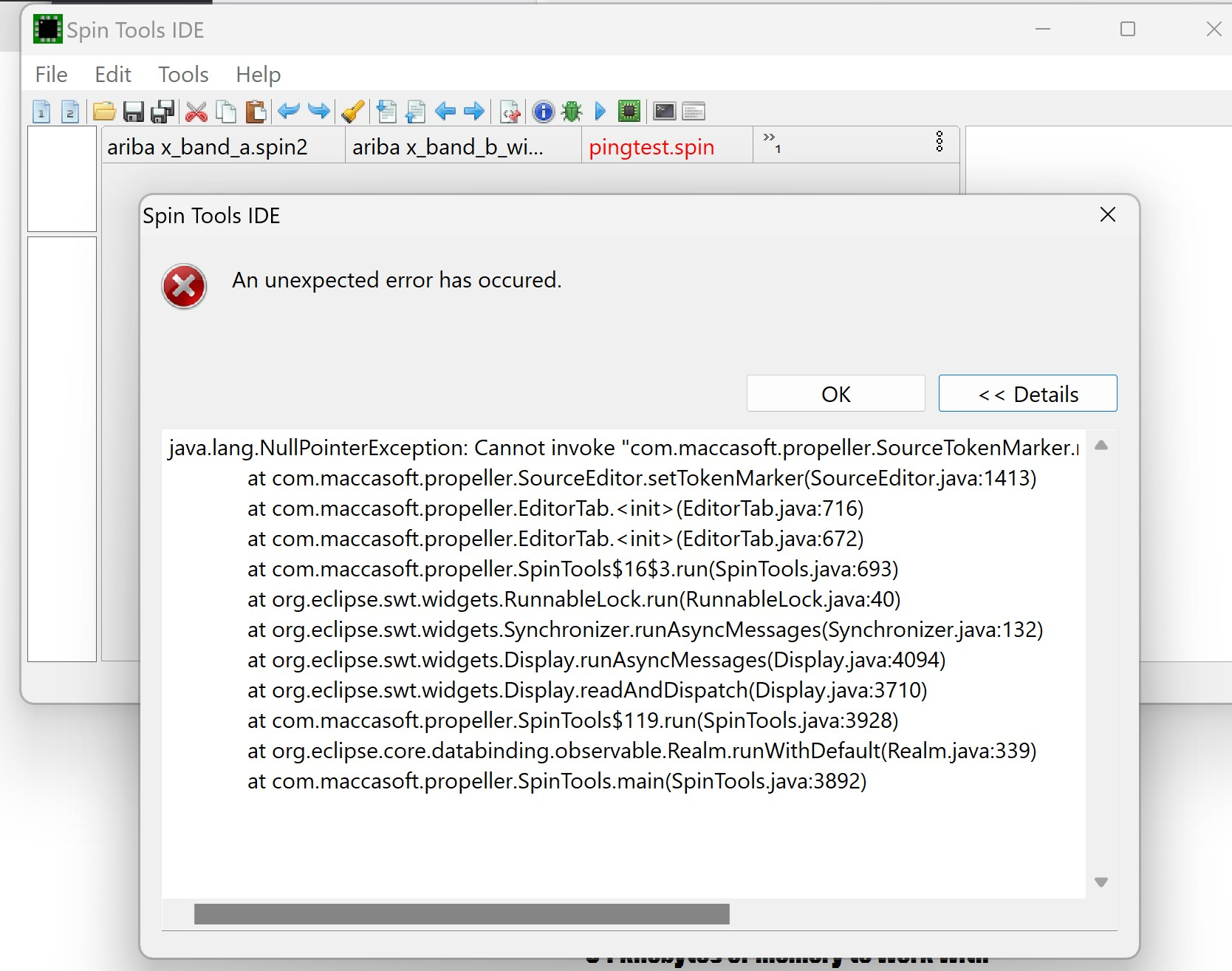Save file with floppy disk icon

(x=134, y=112)
